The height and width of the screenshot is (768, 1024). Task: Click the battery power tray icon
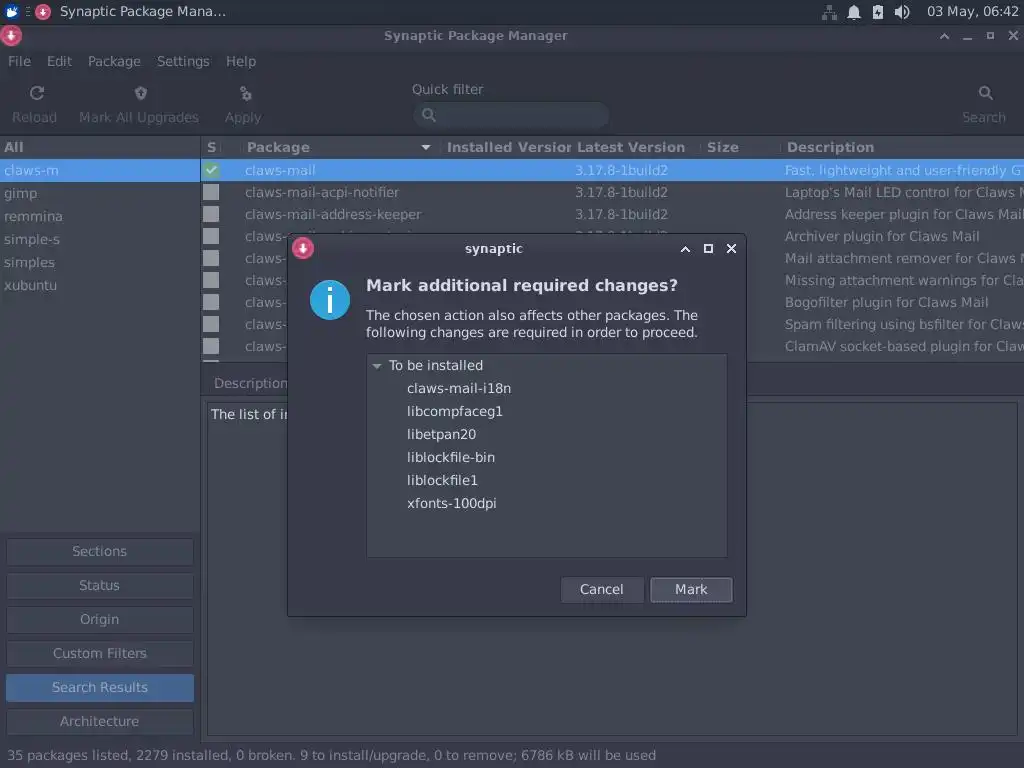click(x=878, y=12)
